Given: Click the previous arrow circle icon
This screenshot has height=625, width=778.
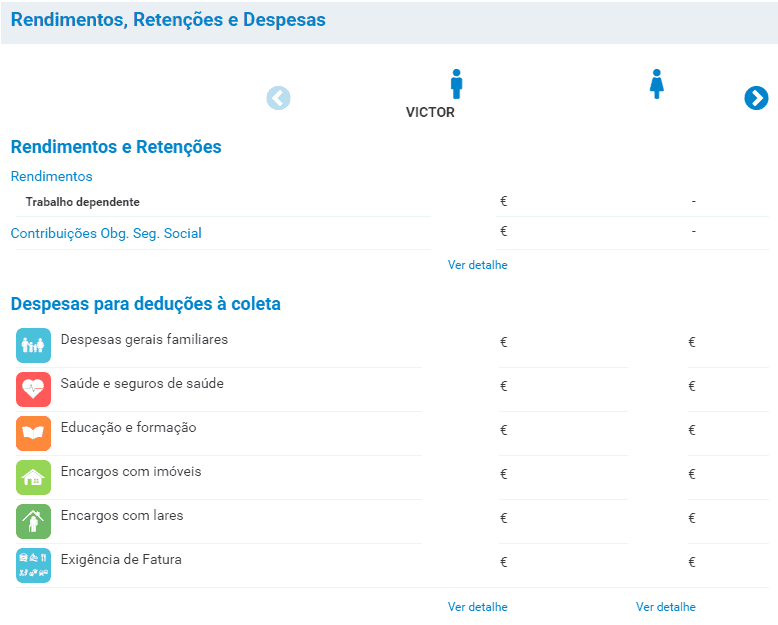Looking at the screenshot, I should tap(278, 98).
